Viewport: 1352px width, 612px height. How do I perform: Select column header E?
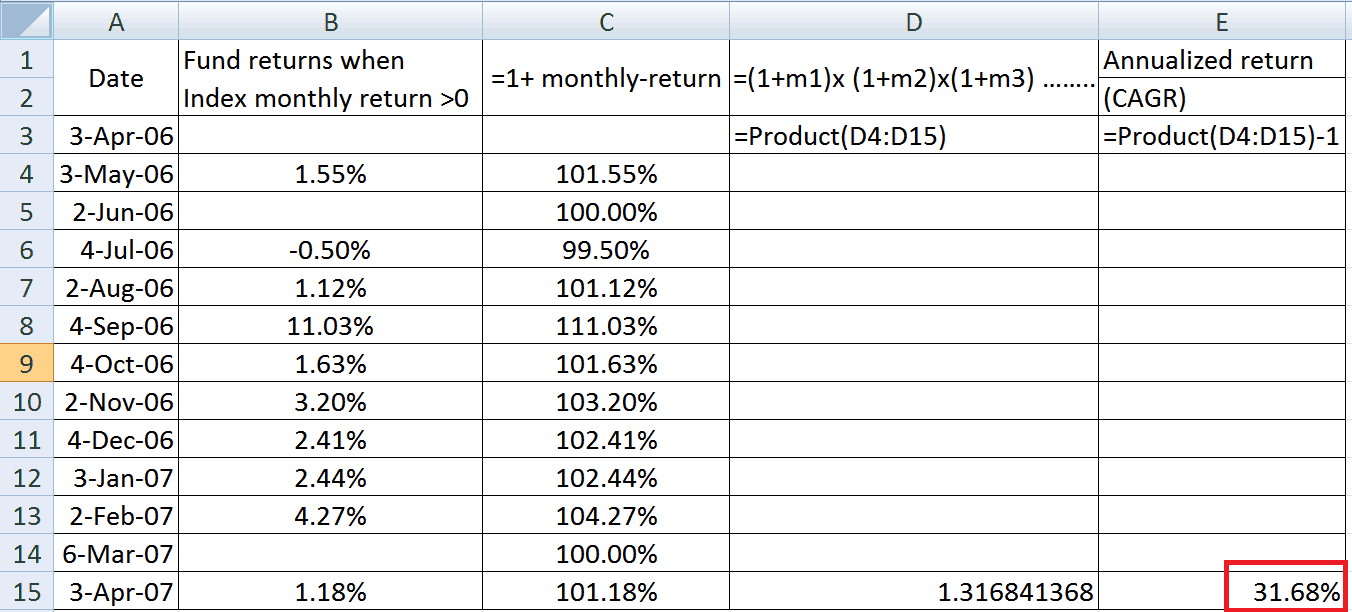tap(1221, 20)
